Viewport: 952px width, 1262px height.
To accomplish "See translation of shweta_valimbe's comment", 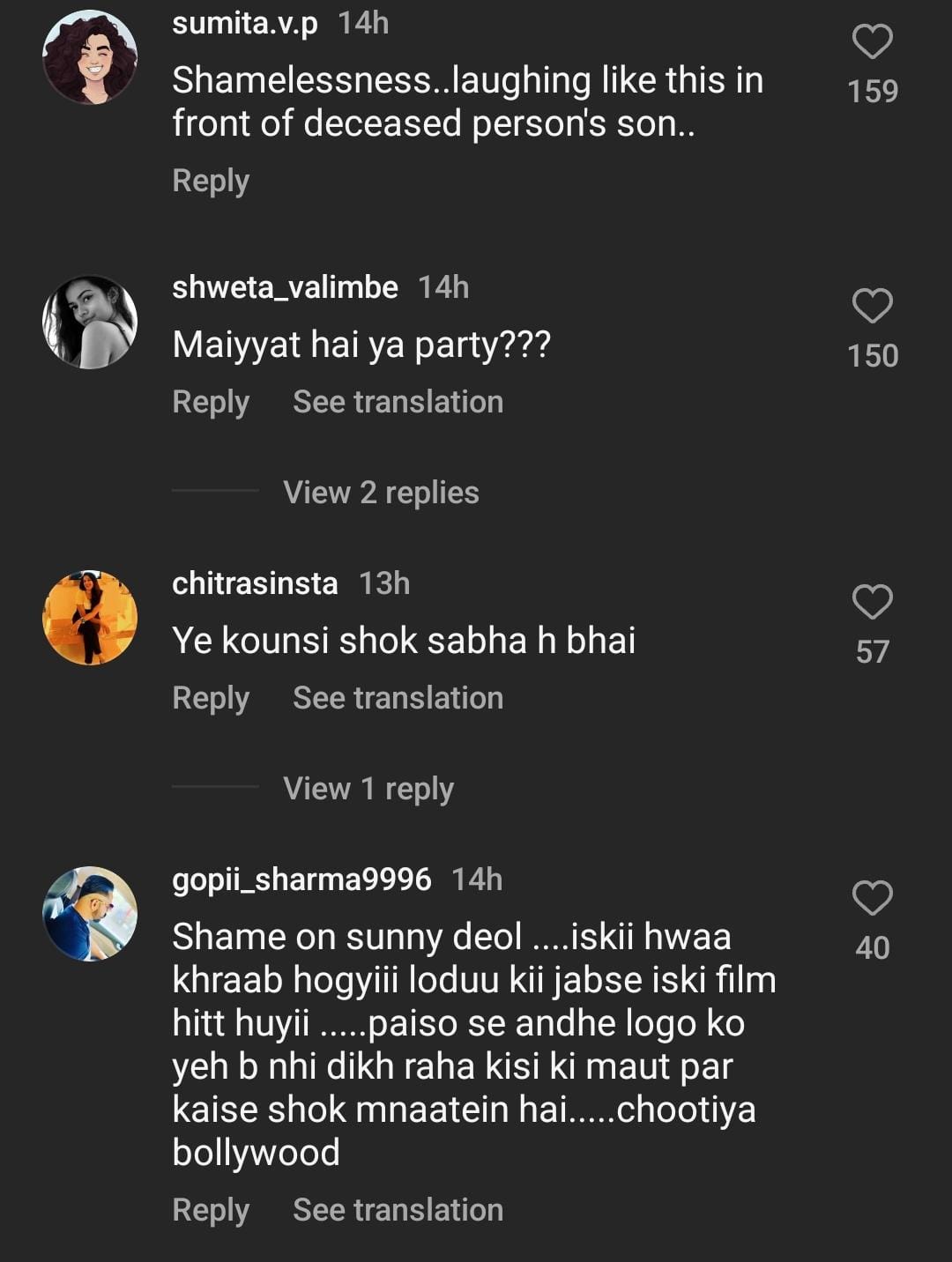I will point(398,402).
